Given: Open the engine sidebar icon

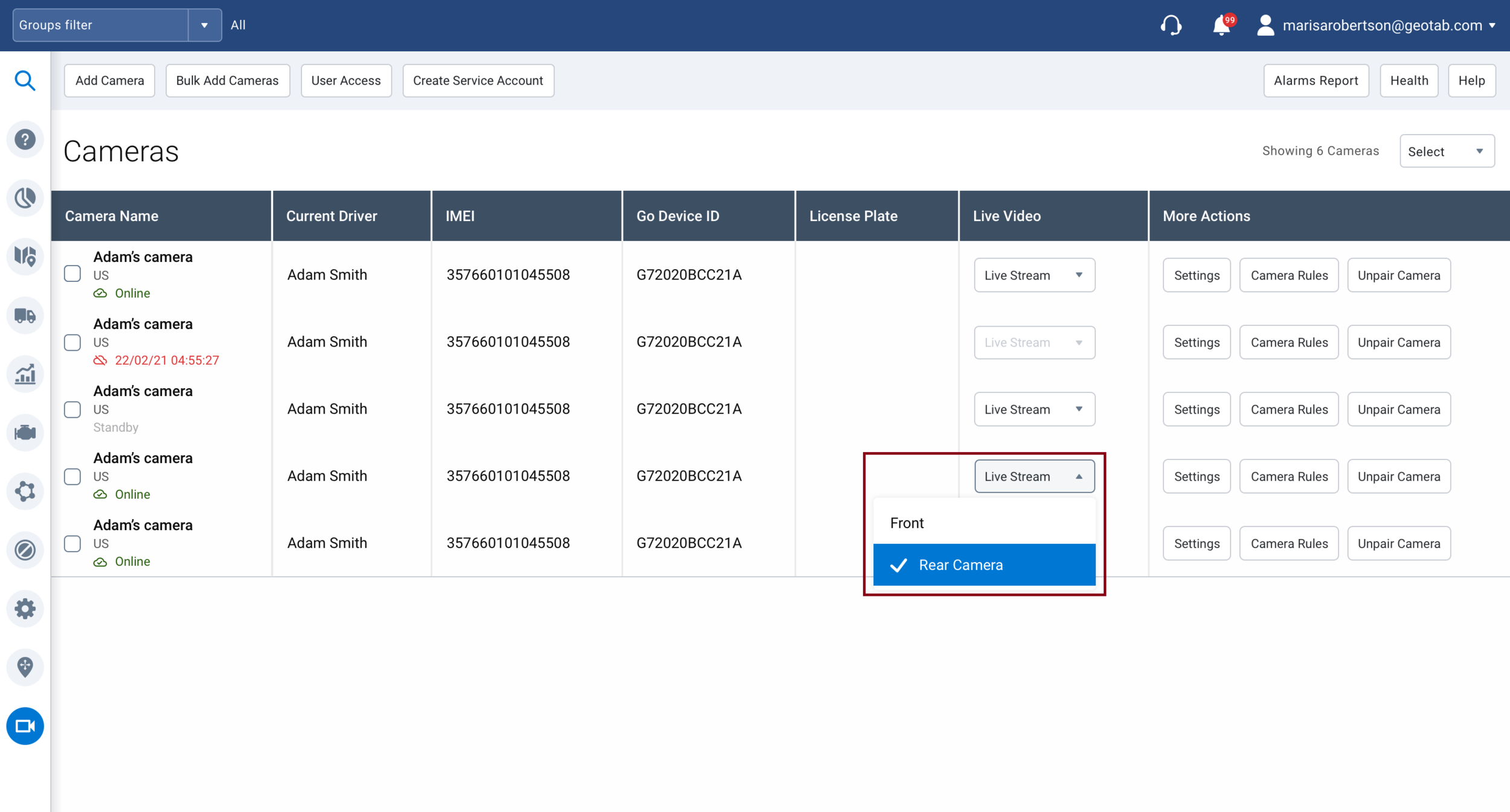Looking at the screenshot, I should (x=25, y=432).
